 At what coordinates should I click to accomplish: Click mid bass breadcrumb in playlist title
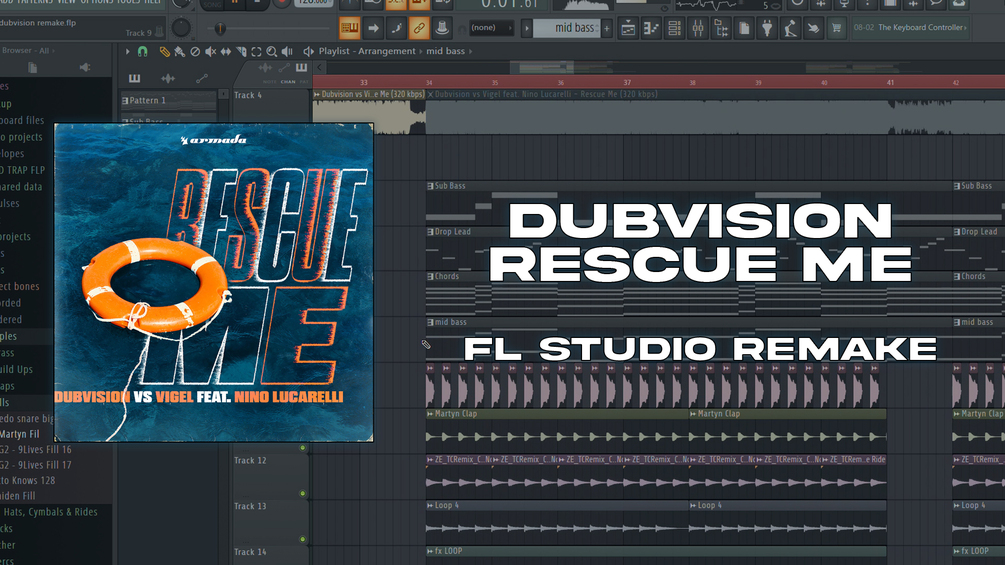coord(445,51)
